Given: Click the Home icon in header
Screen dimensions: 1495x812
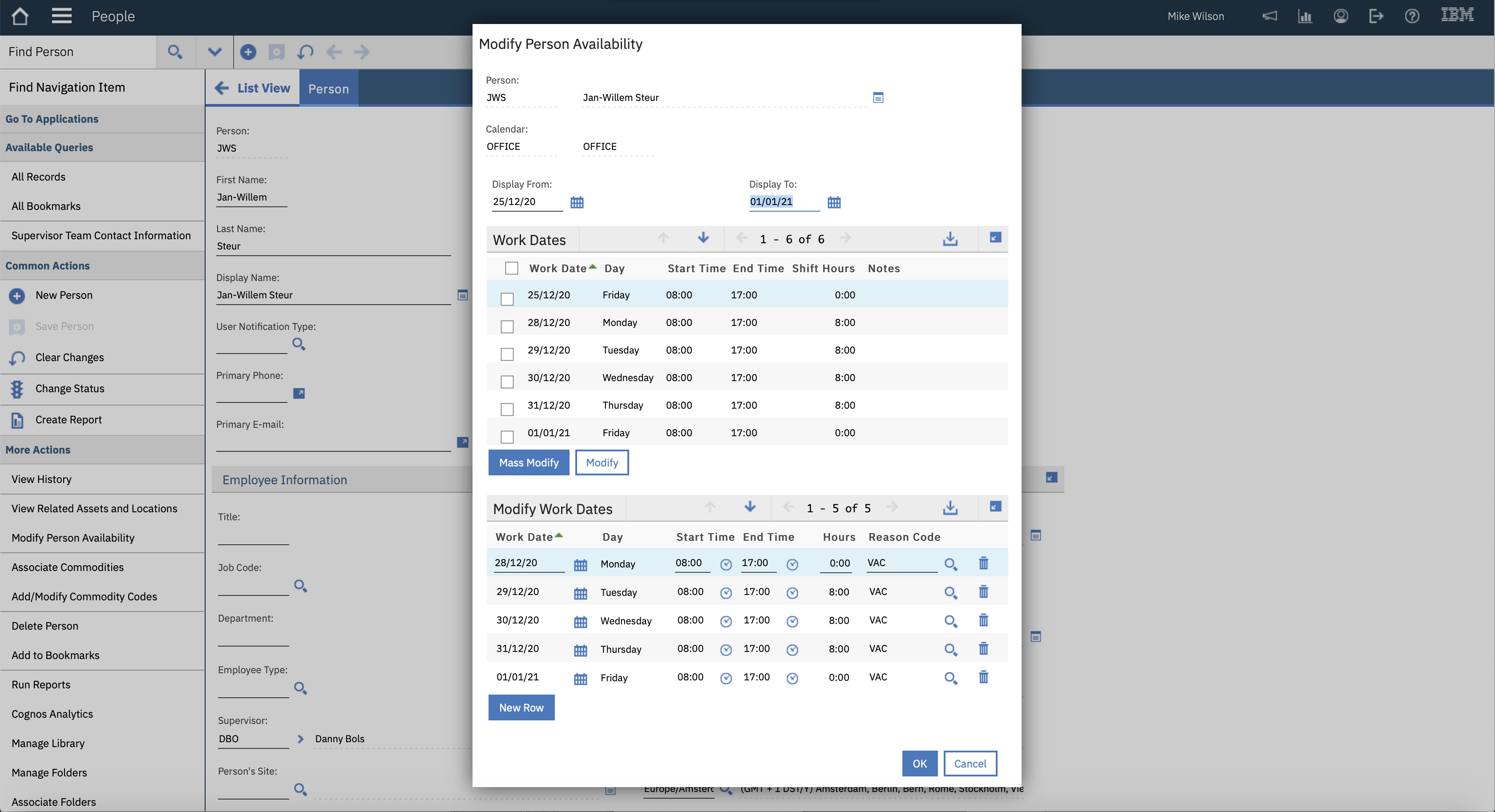Looking at the screenshot, I should click(x=20, y=16).
